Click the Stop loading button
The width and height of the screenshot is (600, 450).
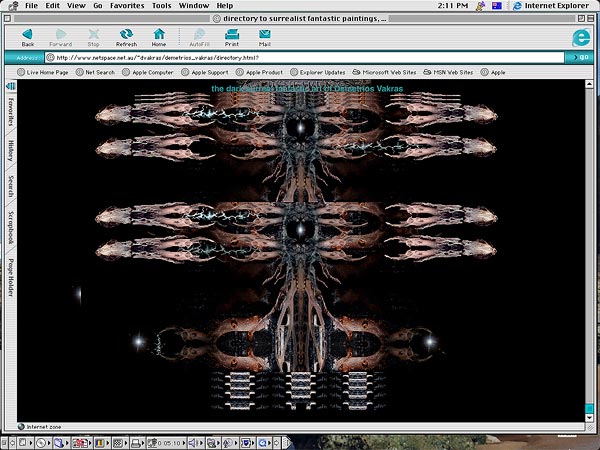[93, 38]
